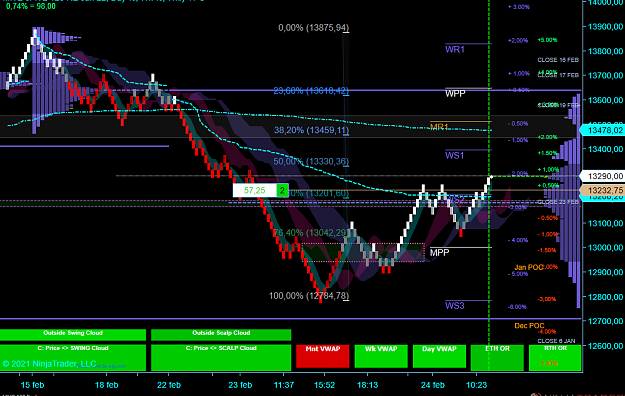Click the 24 feb date on time axis
Viewport: 625px width, 396px height.
coord(433,385)
